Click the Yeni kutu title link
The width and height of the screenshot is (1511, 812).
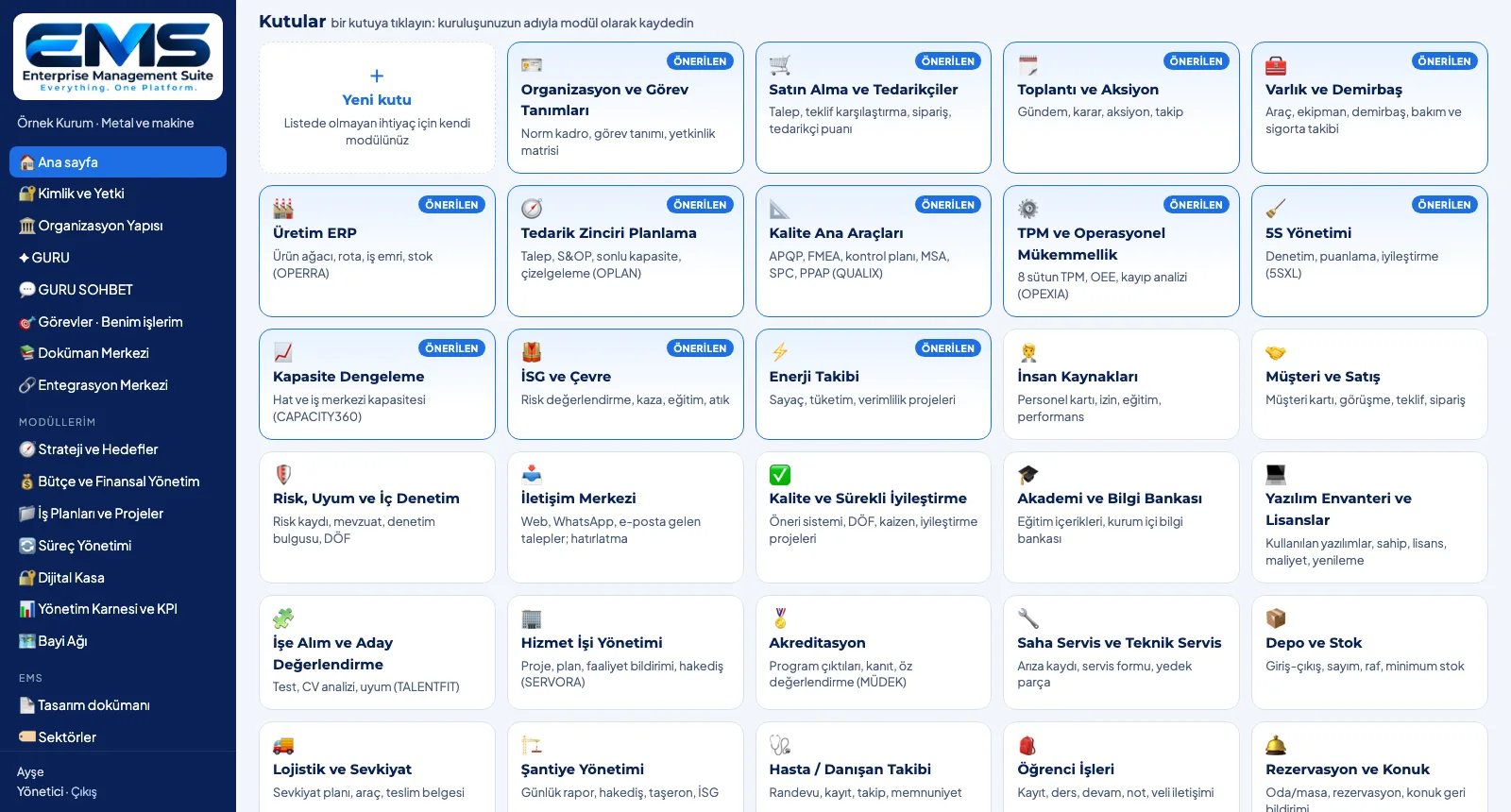[x=377, y=100]
